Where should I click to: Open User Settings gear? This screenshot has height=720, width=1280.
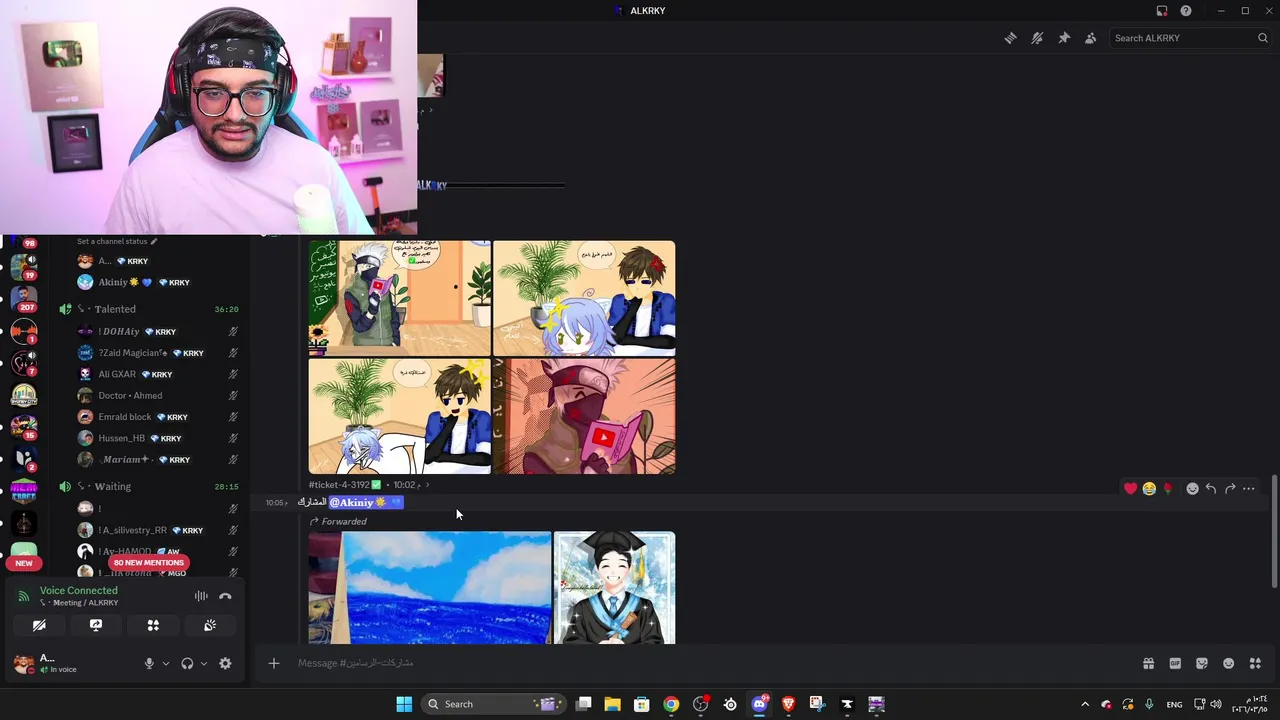coord(225,663)
